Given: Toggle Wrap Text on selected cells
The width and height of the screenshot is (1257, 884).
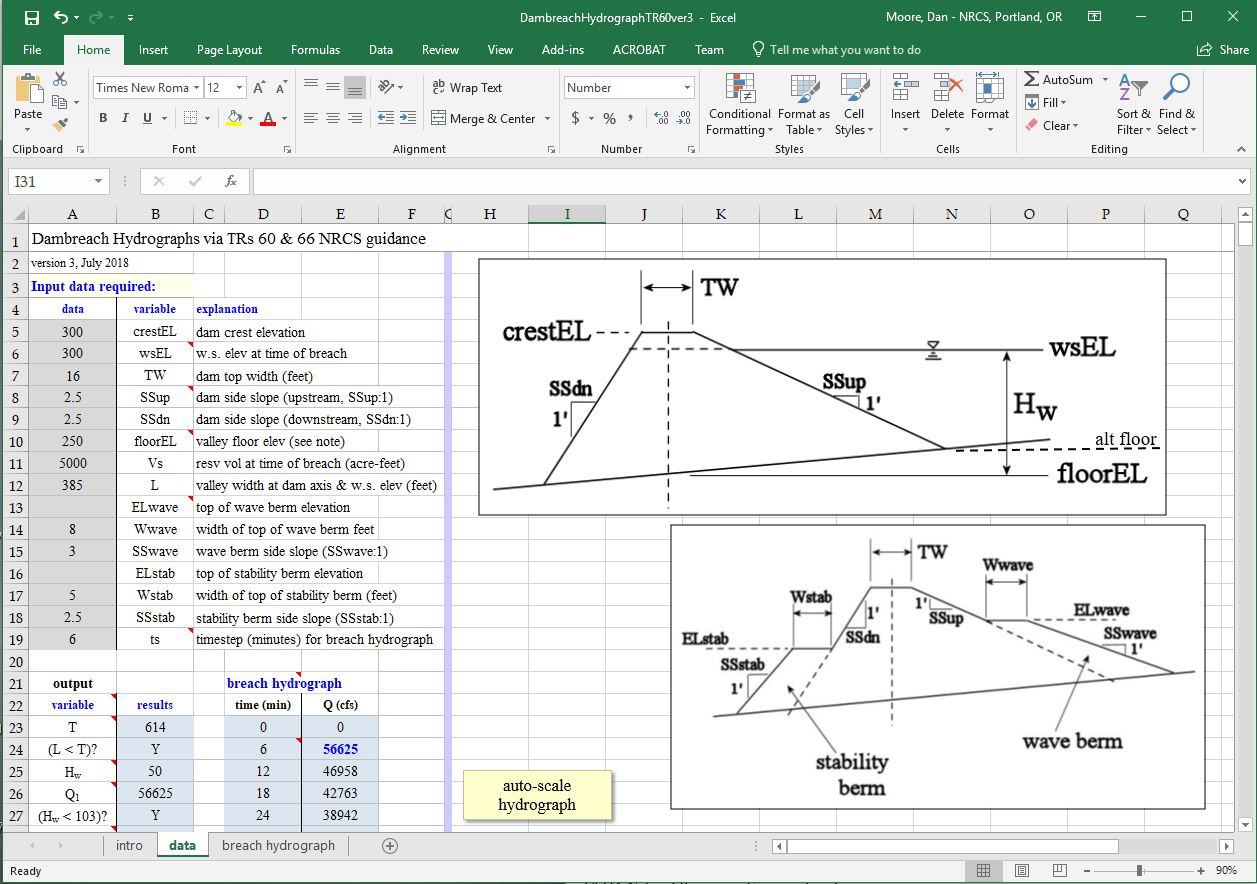Looking at the screenshot, I should coord(467,88).
